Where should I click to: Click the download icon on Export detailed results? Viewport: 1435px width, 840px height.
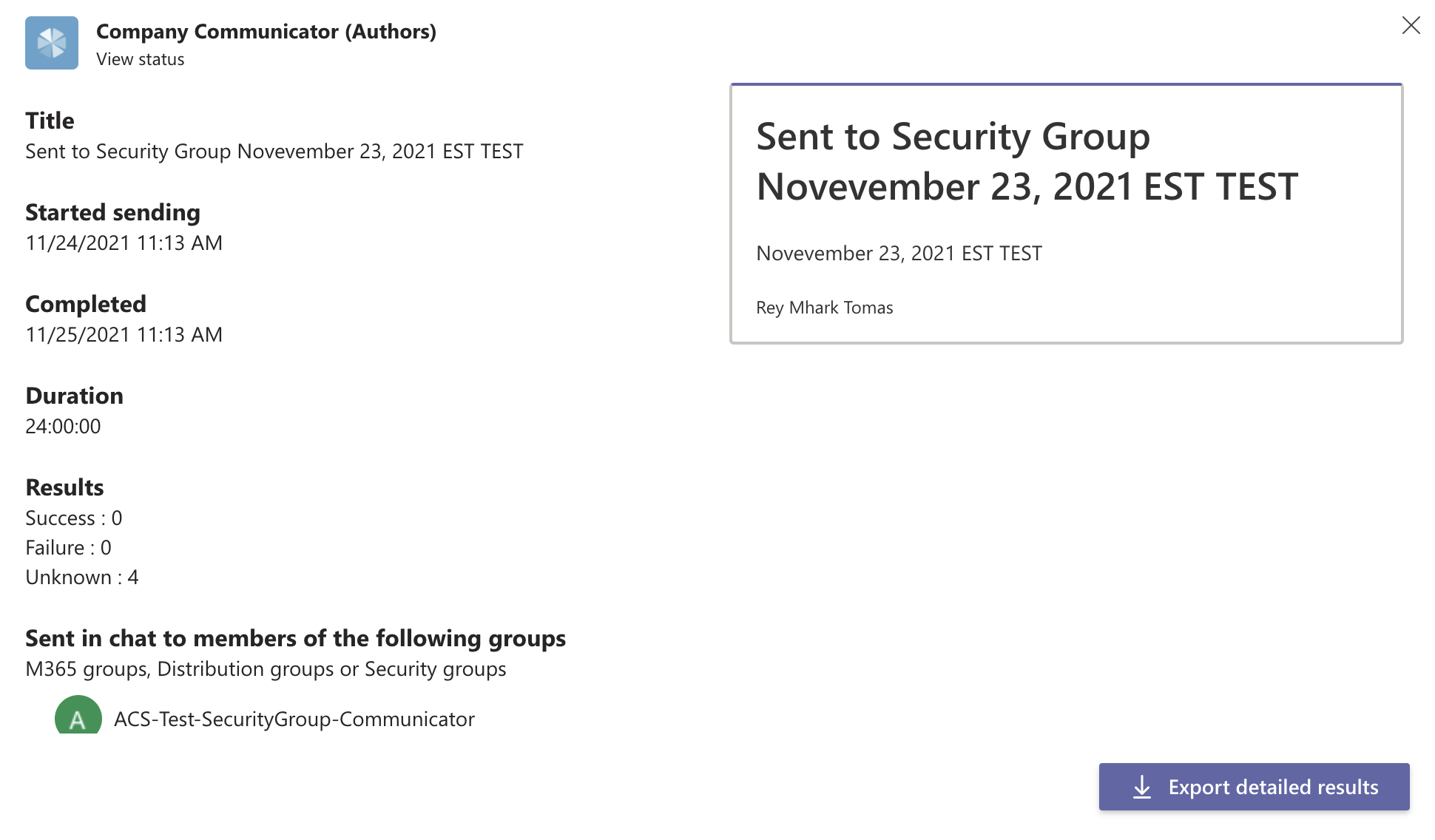tap(1143, 787)
